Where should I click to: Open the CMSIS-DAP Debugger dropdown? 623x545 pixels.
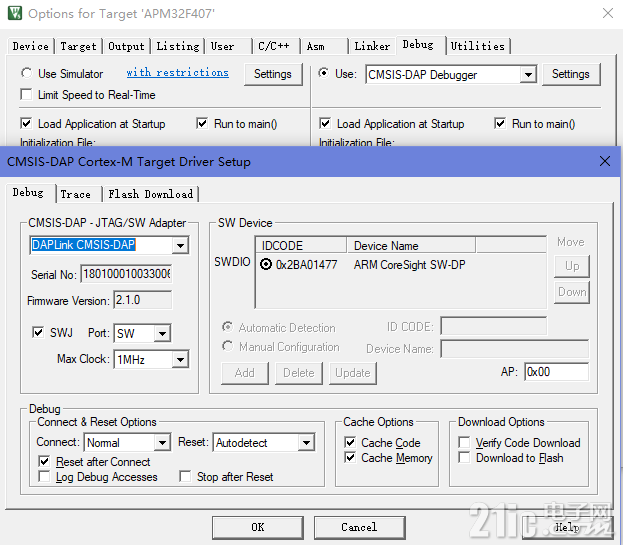528,74
